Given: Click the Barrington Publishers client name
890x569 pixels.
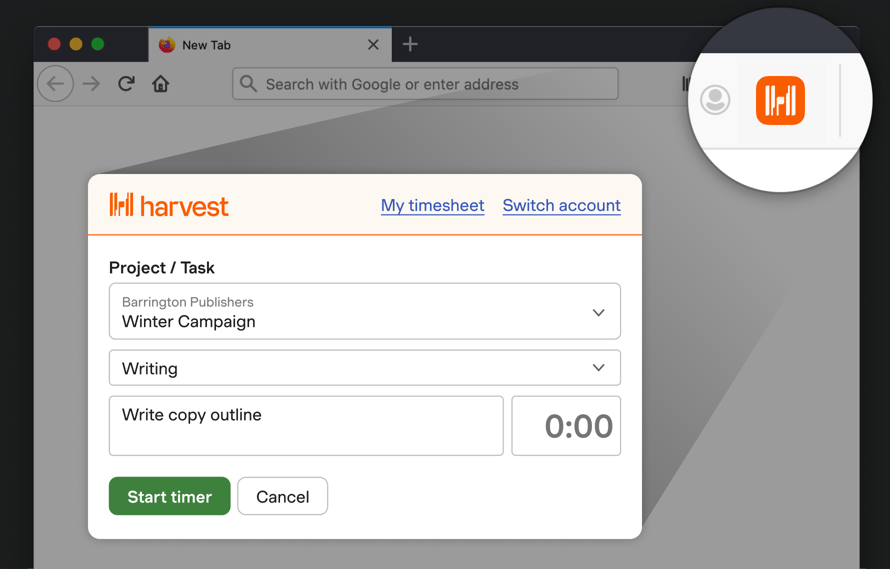Looking at the screenshot, I should [188, 302].
